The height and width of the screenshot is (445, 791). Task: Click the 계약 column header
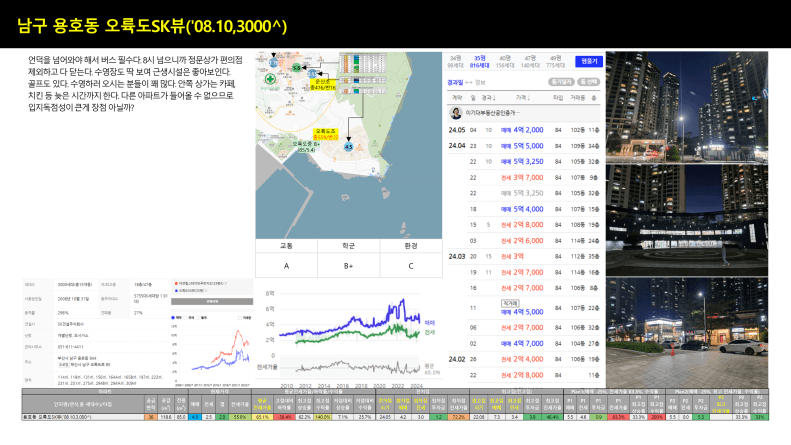tap(457, 98)
